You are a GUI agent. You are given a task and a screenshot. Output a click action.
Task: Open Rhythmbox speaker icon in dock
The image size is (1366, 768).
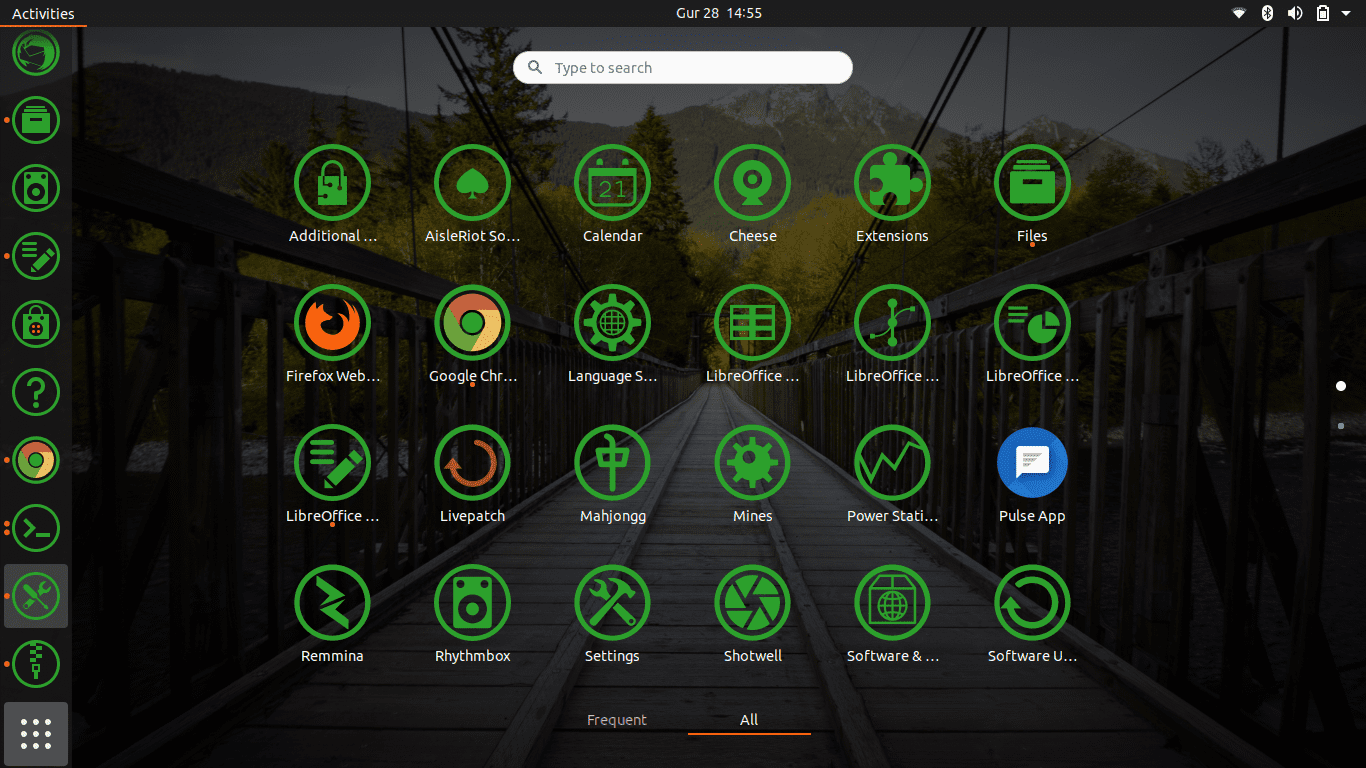coord(36,188)
